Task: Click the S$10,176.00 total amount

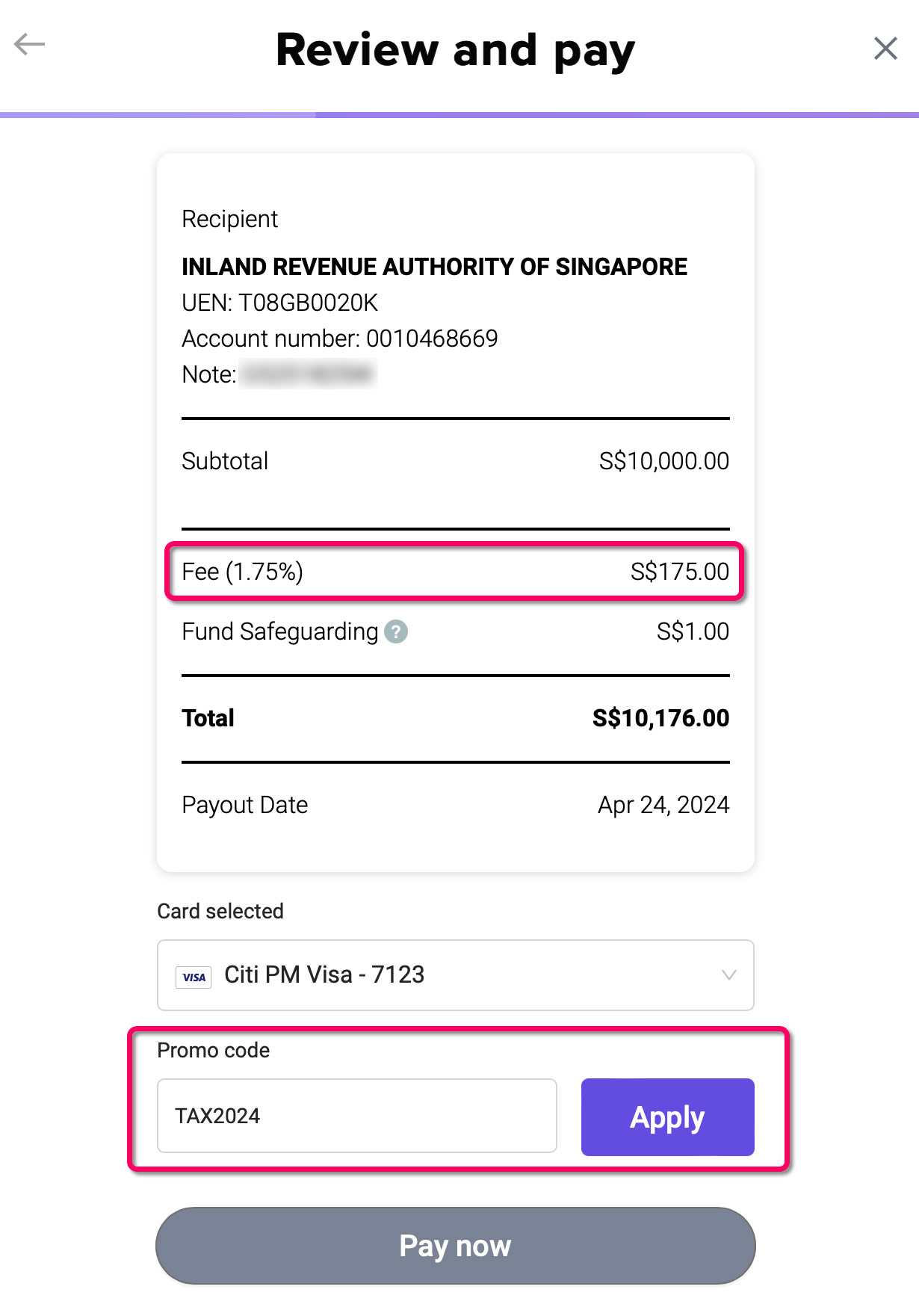Action: [x=660, y=718]
